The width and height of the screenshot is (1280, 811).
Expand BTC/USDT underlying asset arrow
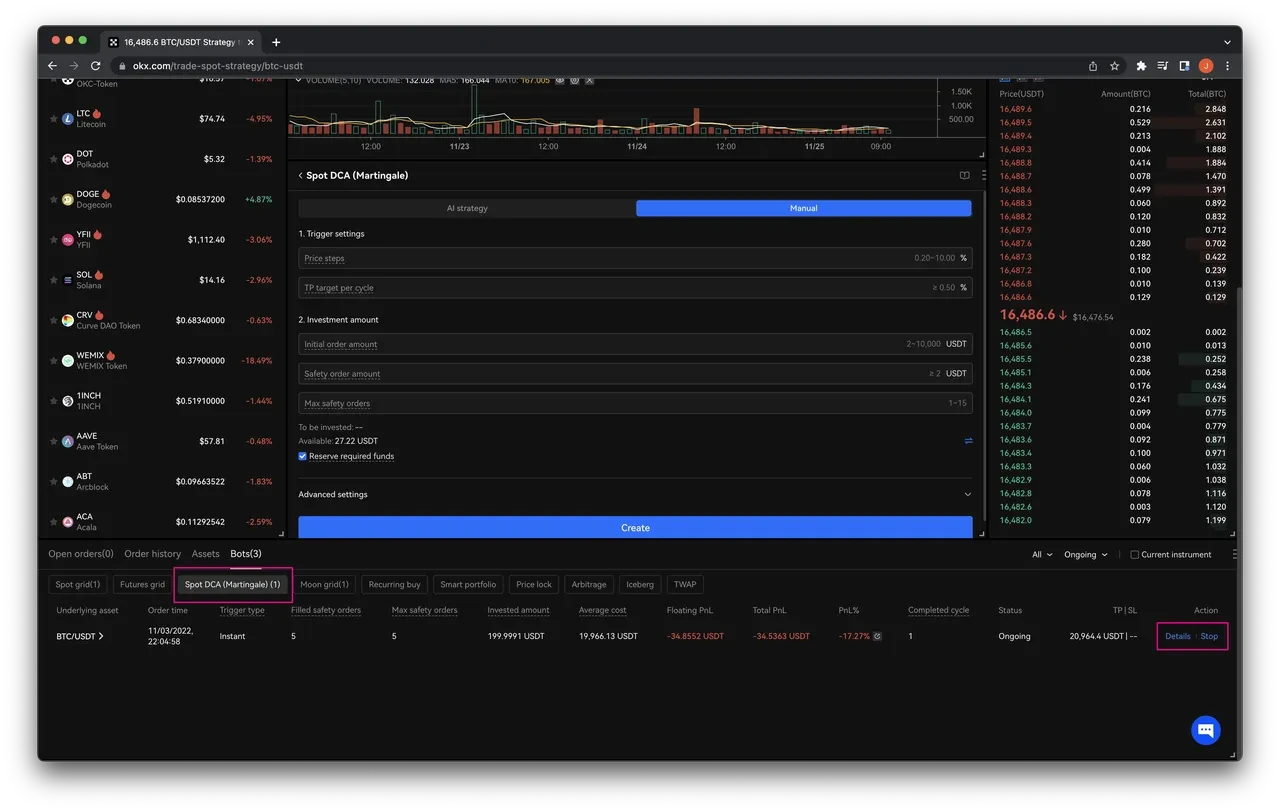(101, 636)
